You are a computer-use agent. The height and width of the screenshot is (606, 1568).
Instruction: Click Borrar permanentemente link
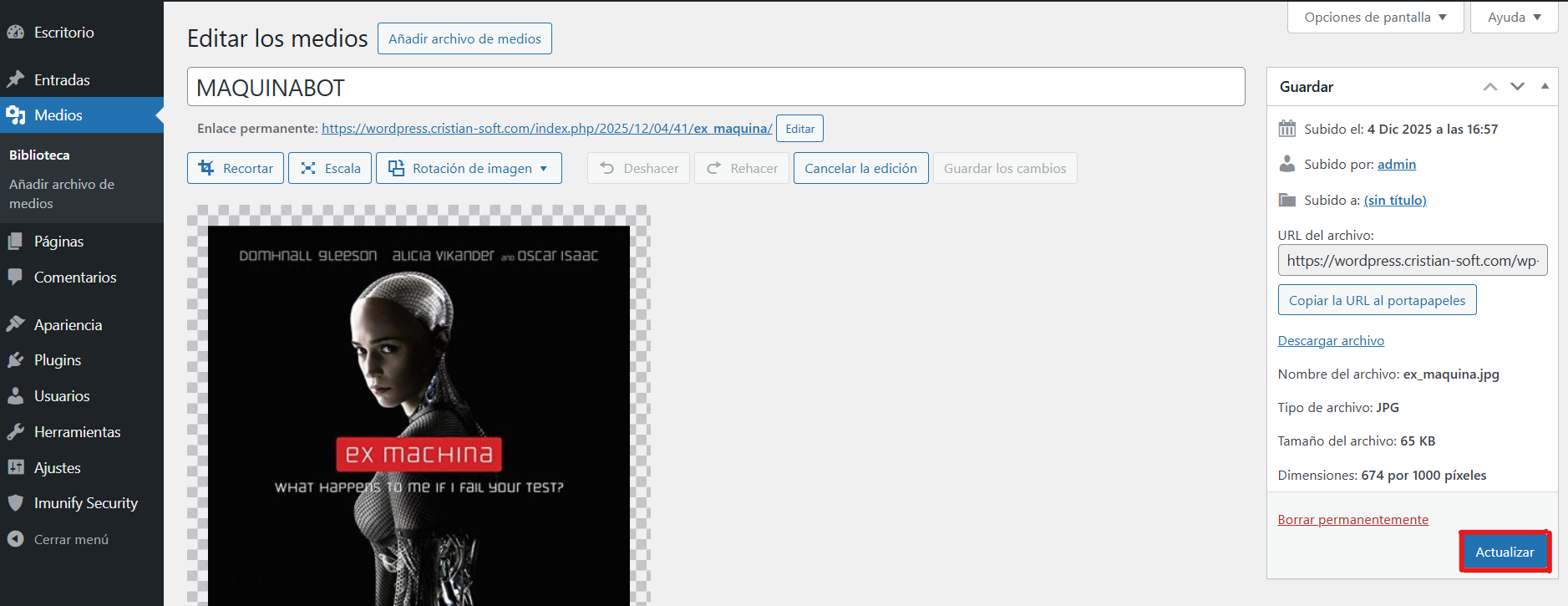click(1352, 519)
